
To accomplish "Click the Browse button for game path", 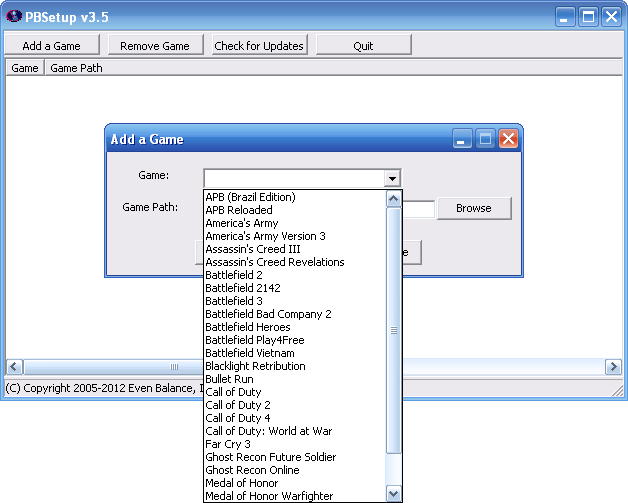I will tap(474, 208).
